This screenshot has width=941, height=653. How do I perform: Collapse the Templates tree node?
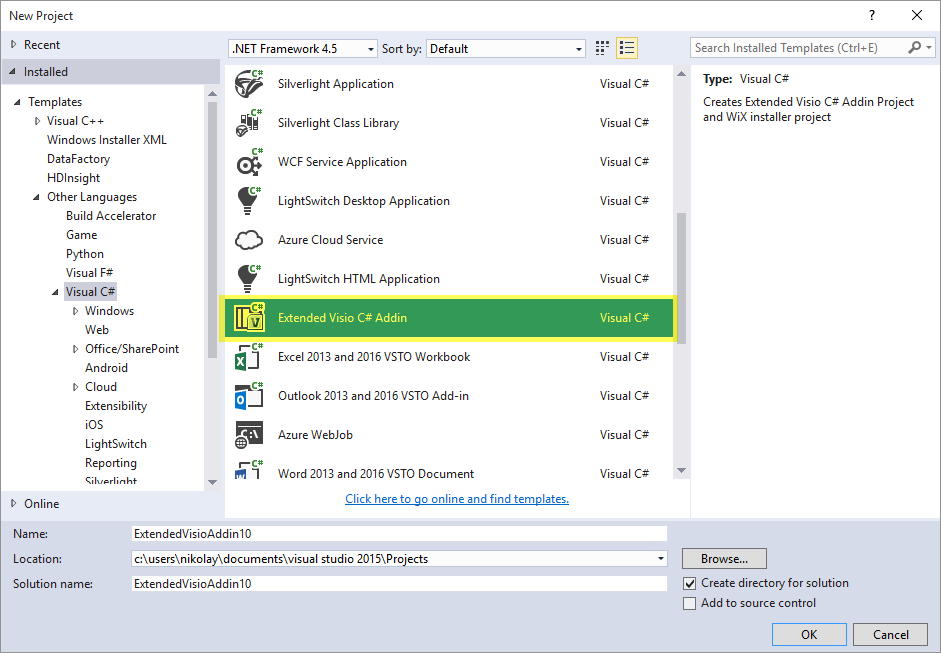coord(17,102)
